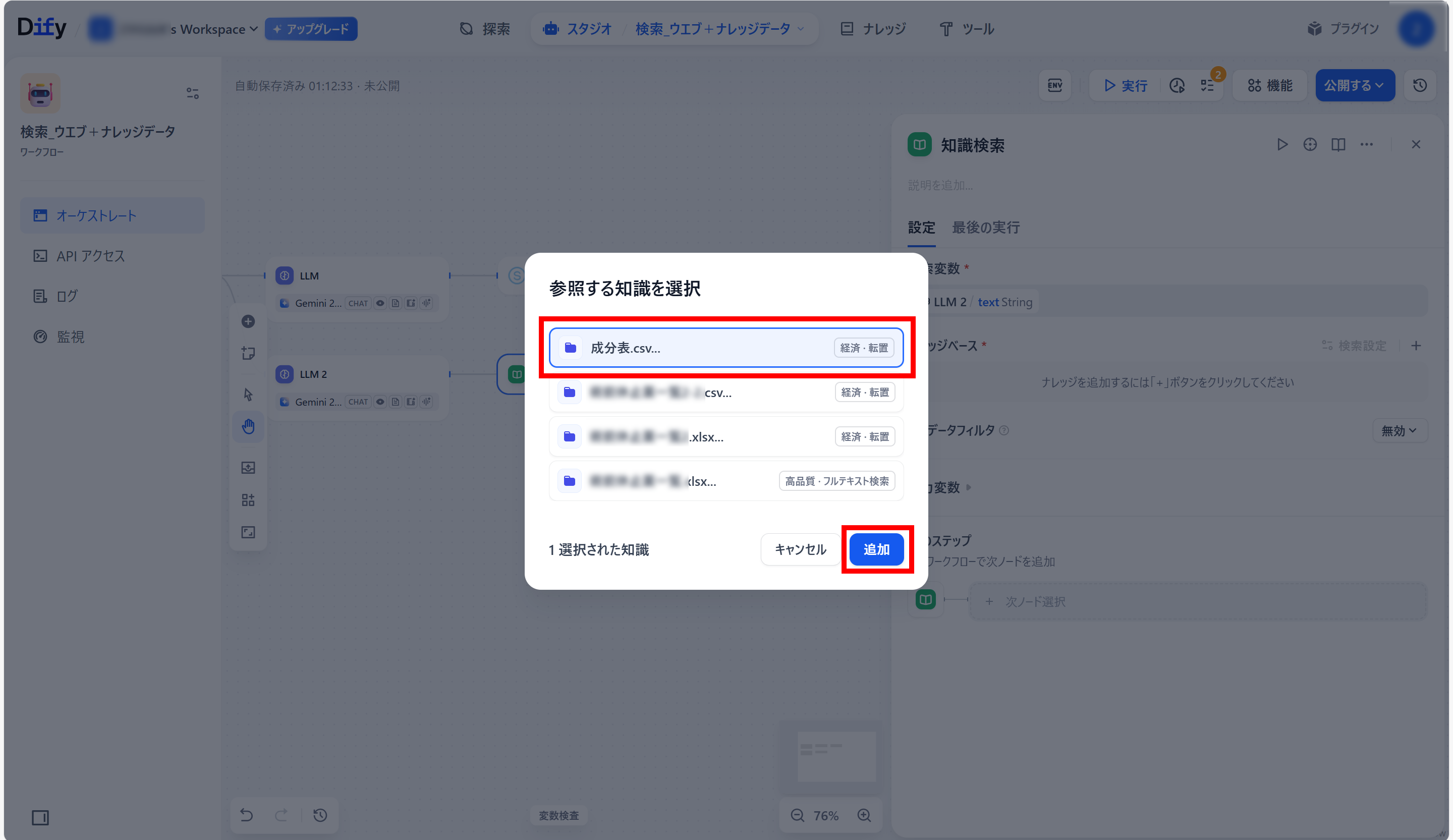1453x840 pixels.
Task: Click the ENV variables icon
Action: coord(1054,85)
